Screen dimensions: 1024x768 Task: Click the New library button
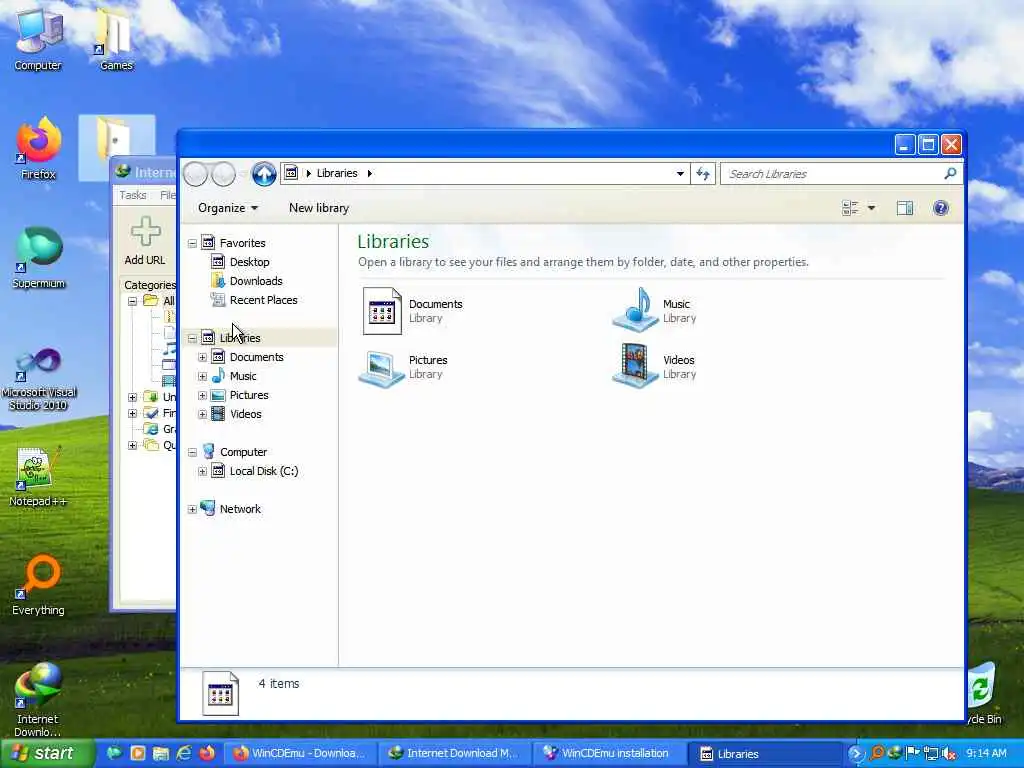click(x=319, y=208)
